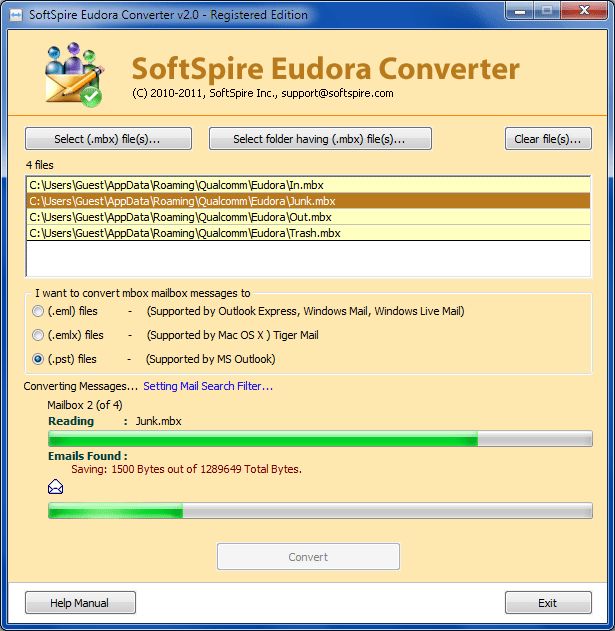The image size is (615, 631).
Task: Click the SoftSpire Eudora Converter logo icon
Action: click(74, 75)
